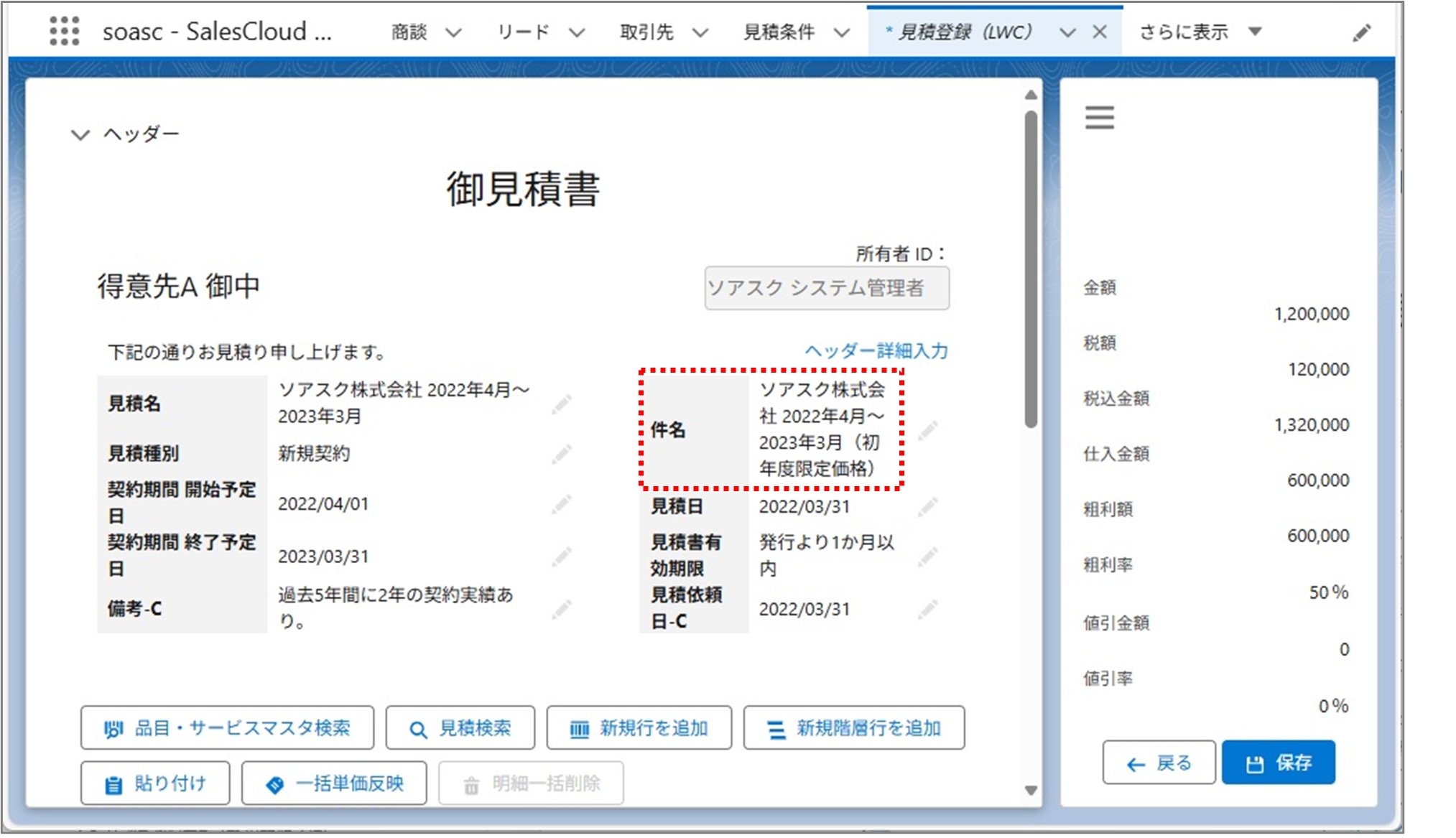Switch to the 取引先 tab
1456x838 pixels.
pyautogui.click(x=646, y=32)
